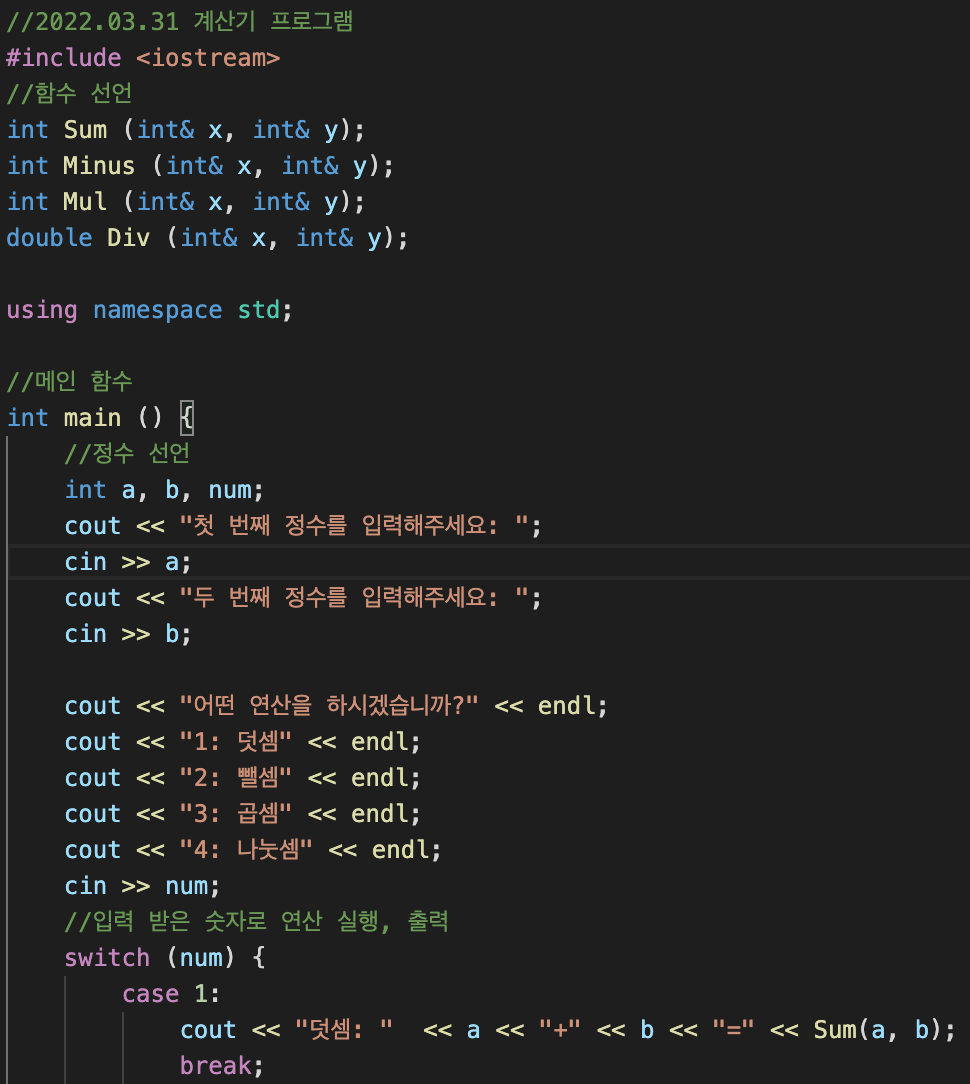Click the string "어떤 연산을 하시겠습니까?"

329,705
